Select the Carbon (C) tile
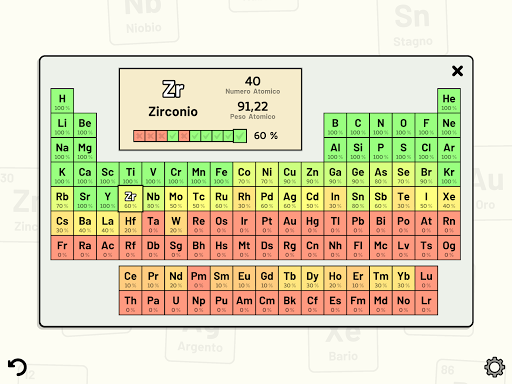 358,125
